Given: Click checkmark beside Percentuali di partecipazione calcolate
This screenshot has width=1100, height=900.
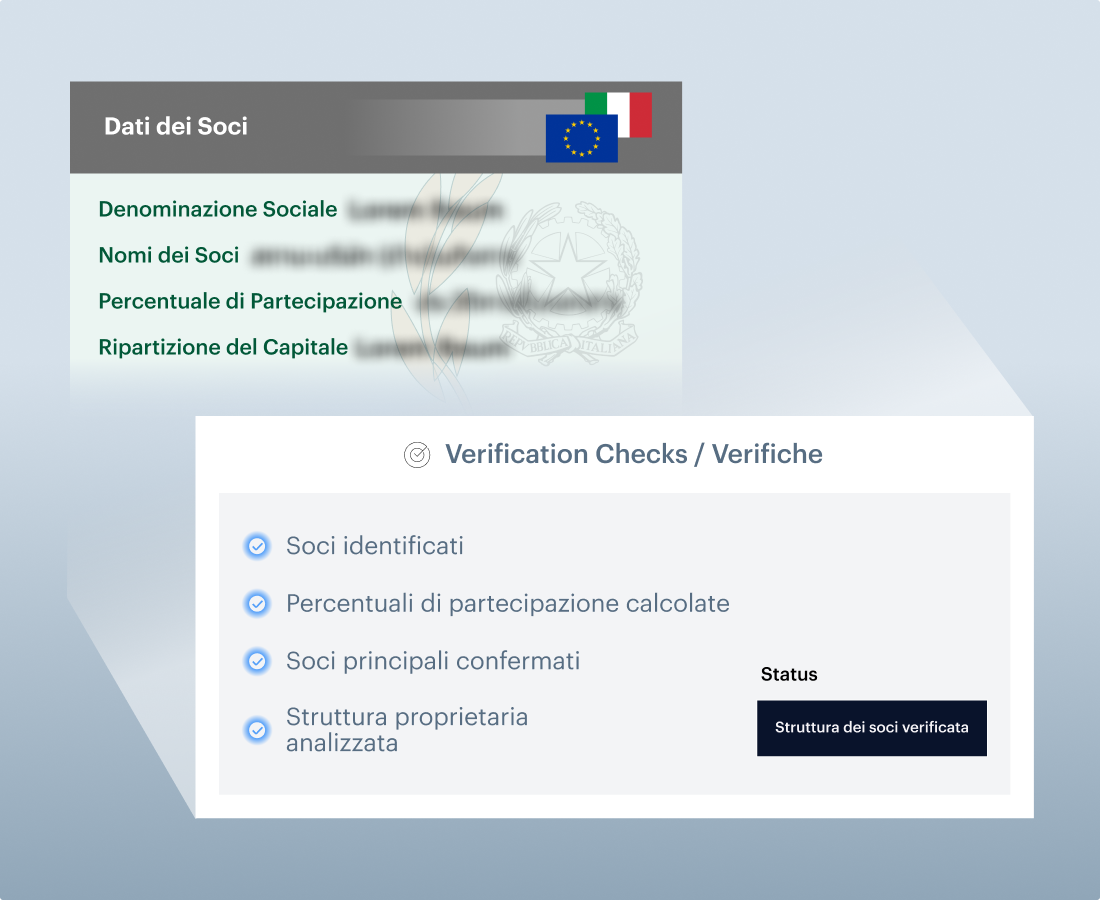Looking at the screenshot, I should [257, 604].
